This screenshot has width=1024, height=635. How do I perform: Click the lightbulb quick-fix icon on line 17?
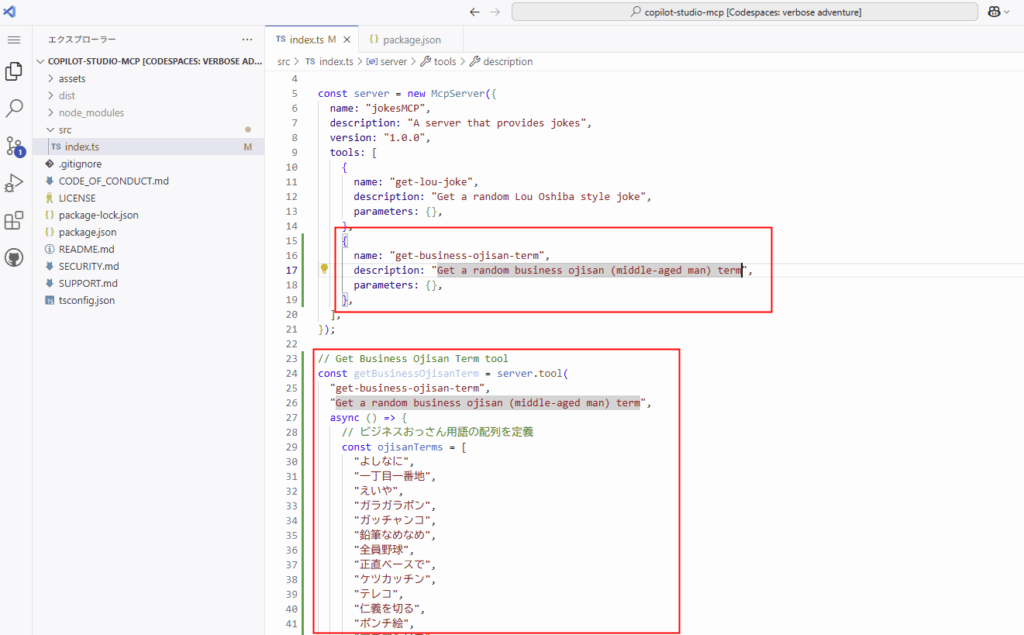[324, 269]
